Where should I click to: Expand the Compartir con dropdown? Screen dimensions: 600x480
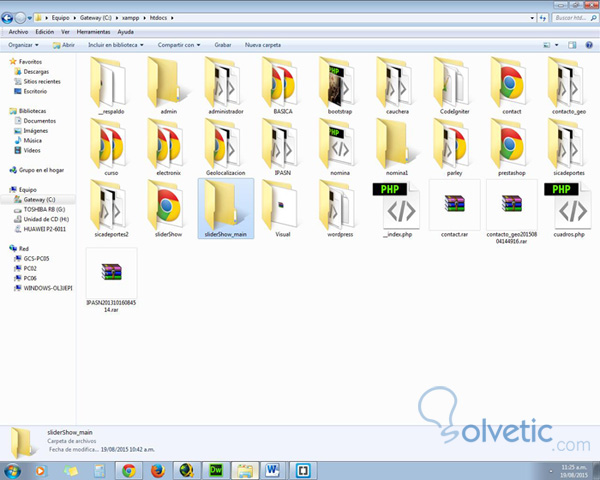point(179,45)
